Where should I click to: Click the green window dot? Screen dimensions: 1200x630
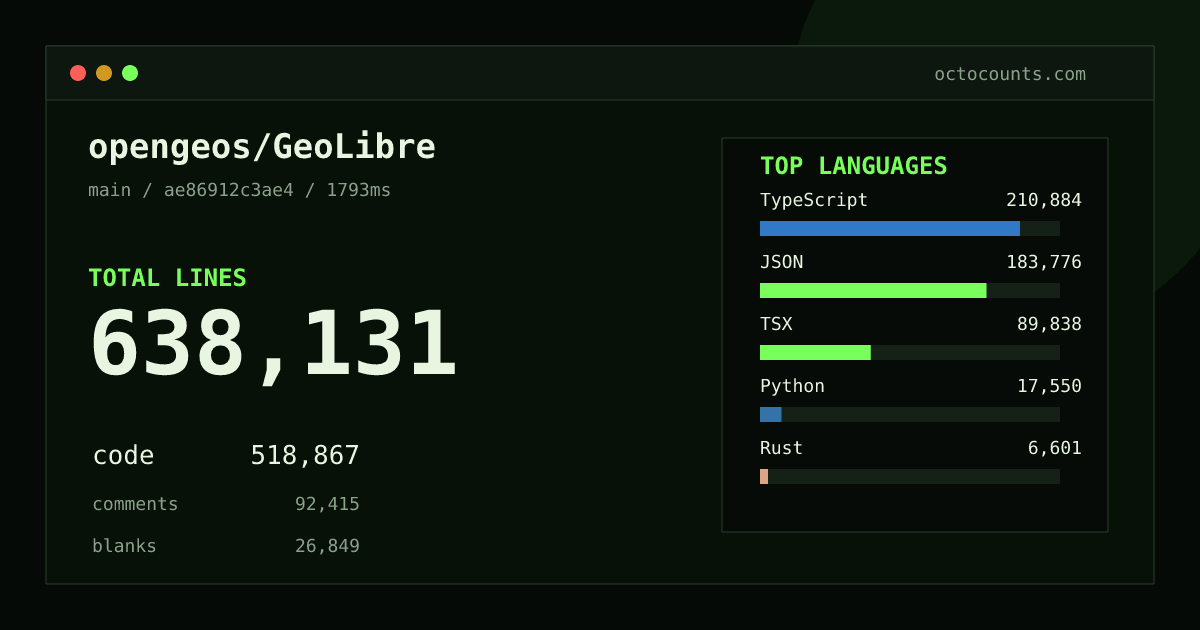tap(130, 73)
